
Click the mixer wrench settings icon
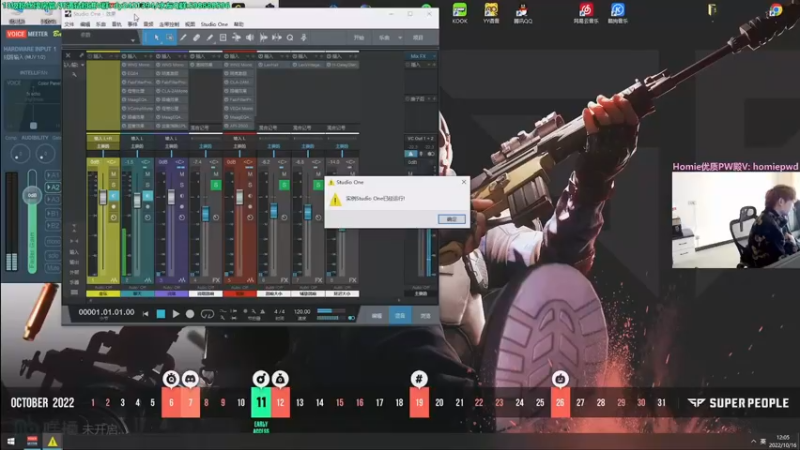[x=74, y=74]
